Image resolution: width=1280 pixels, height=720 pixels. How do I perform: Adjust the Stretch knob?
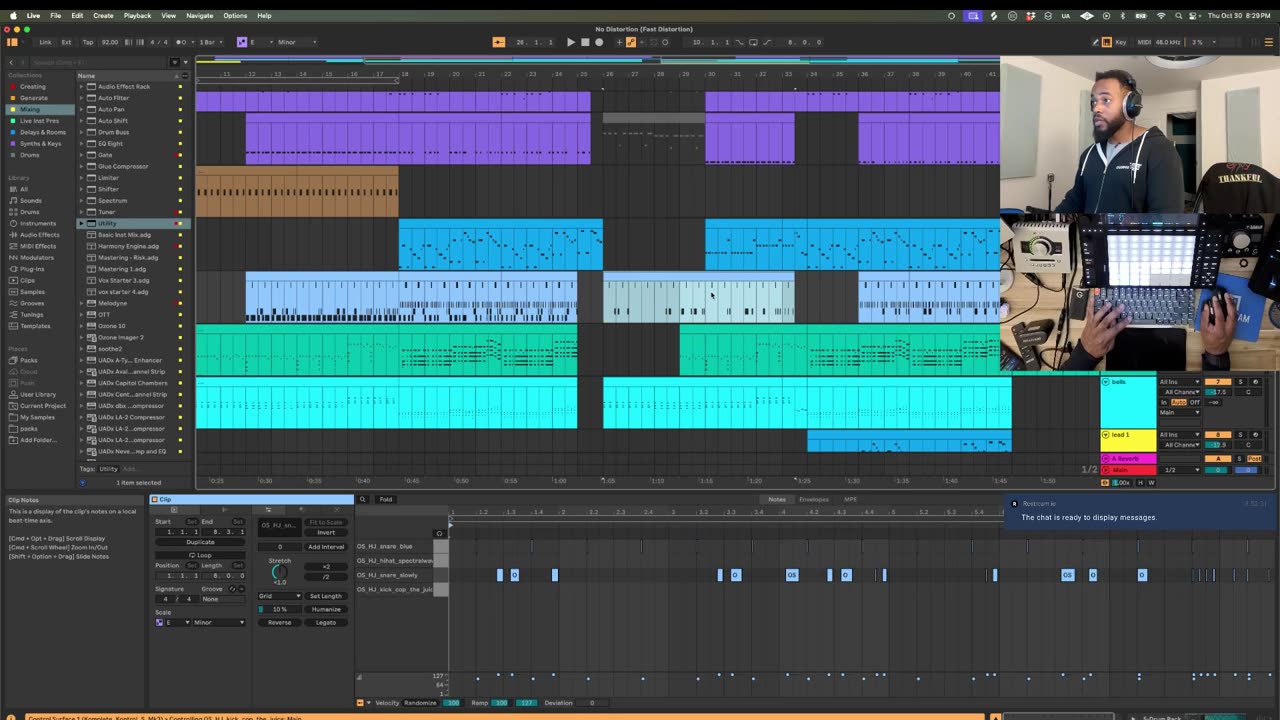[279, 571]
